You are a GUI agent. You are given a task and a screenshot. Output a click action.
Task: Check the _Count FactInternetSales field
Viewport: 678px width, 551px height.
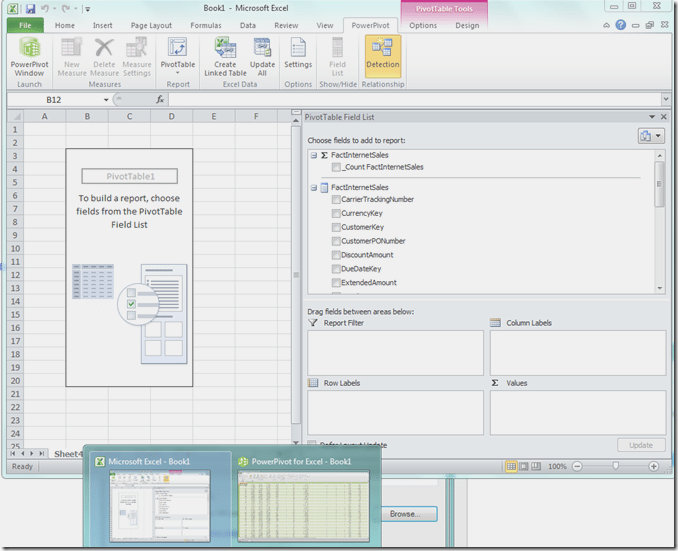tap(336, 167)
